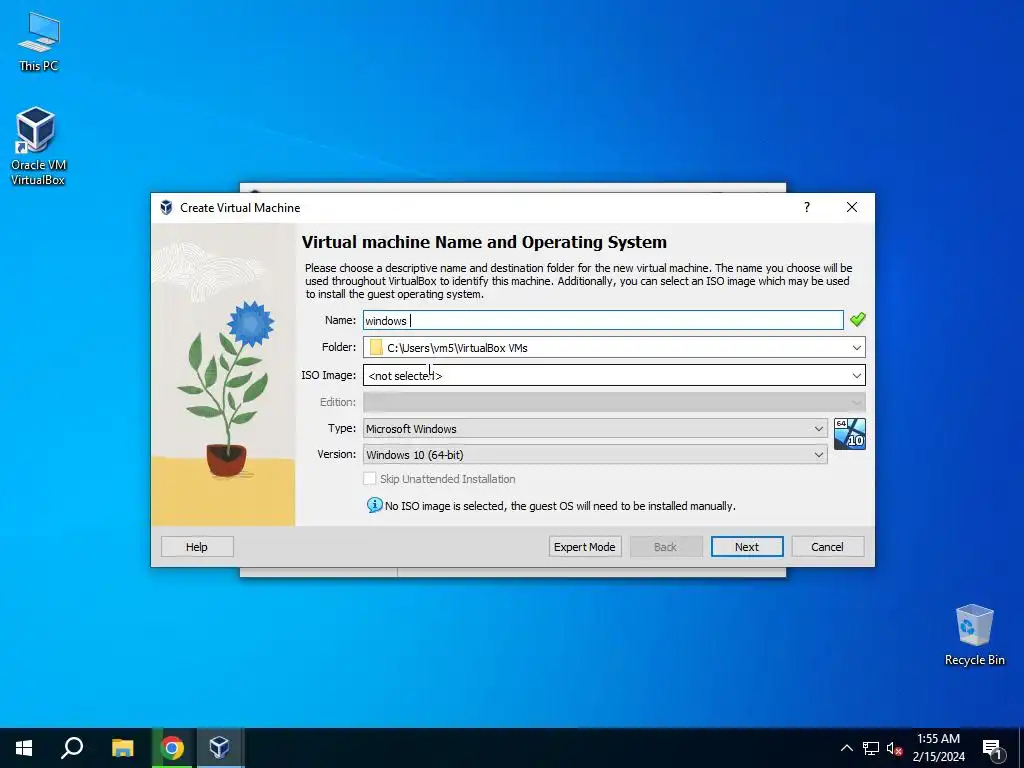
Task: Click the question mark help button in title bar
Action: [x=807, y=207]
